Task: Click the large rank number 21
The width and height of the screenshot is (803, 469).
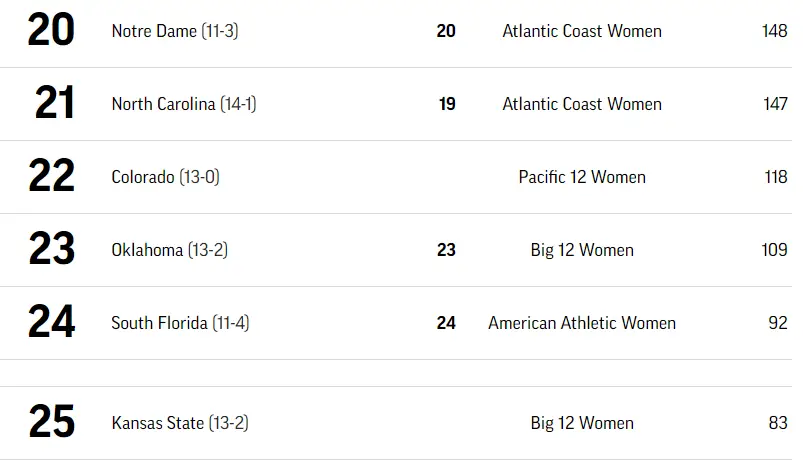Action: point(54,104)
